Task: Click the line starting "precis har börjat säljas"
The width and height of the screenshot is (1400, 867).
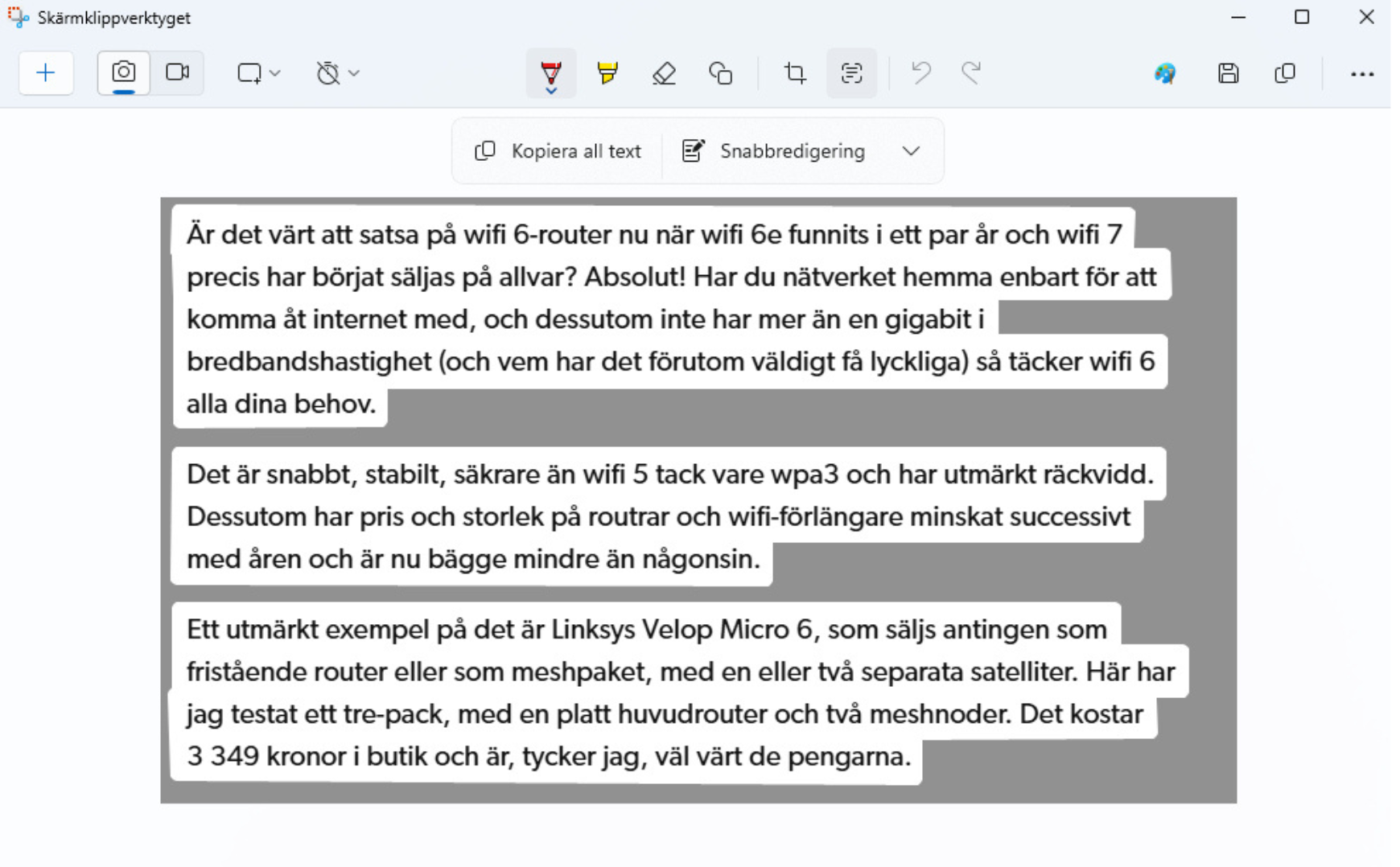Action: click(x=672, y=277)
